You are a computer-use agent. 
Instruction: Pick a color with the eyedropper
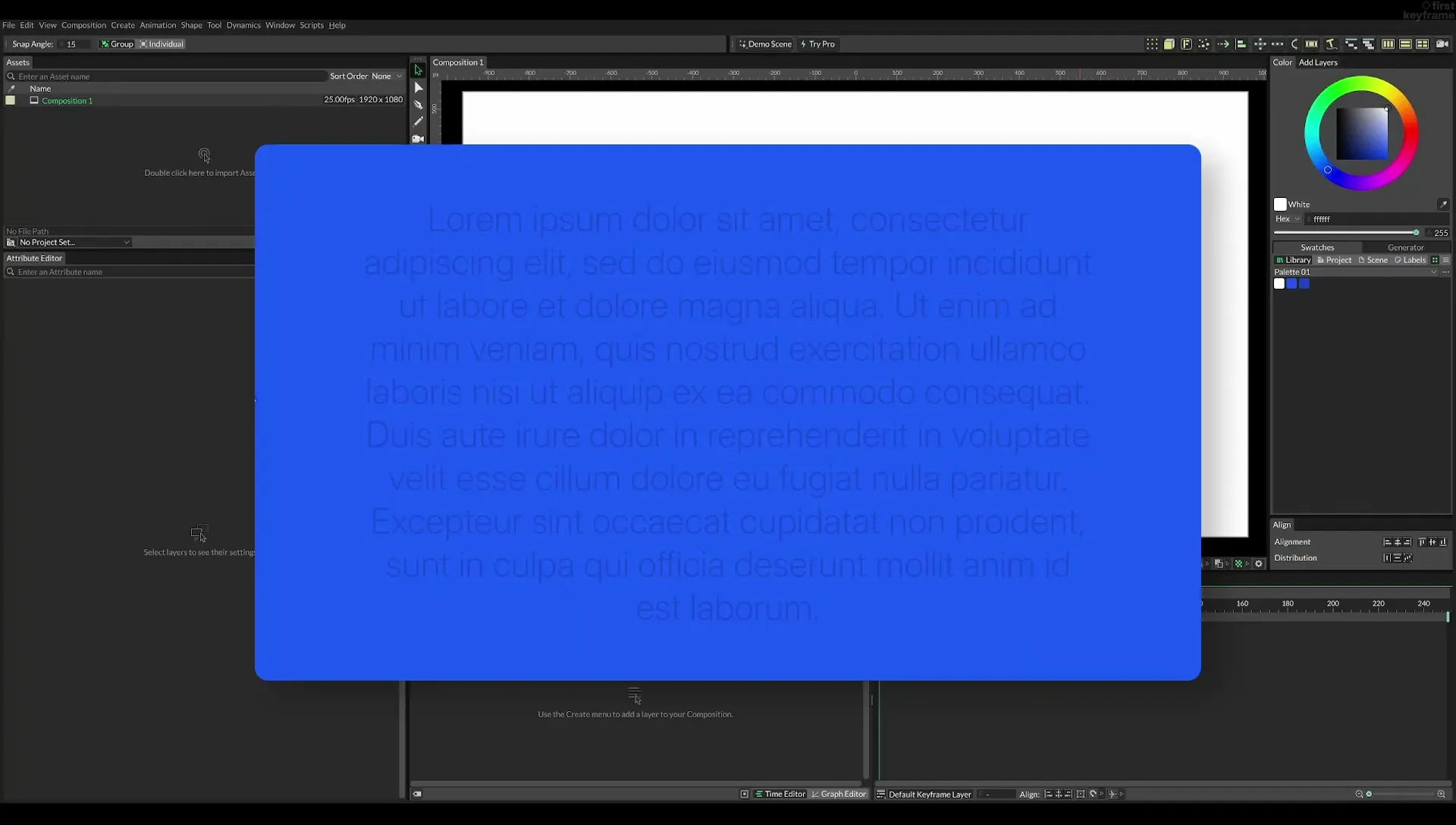click(1443, 204)
